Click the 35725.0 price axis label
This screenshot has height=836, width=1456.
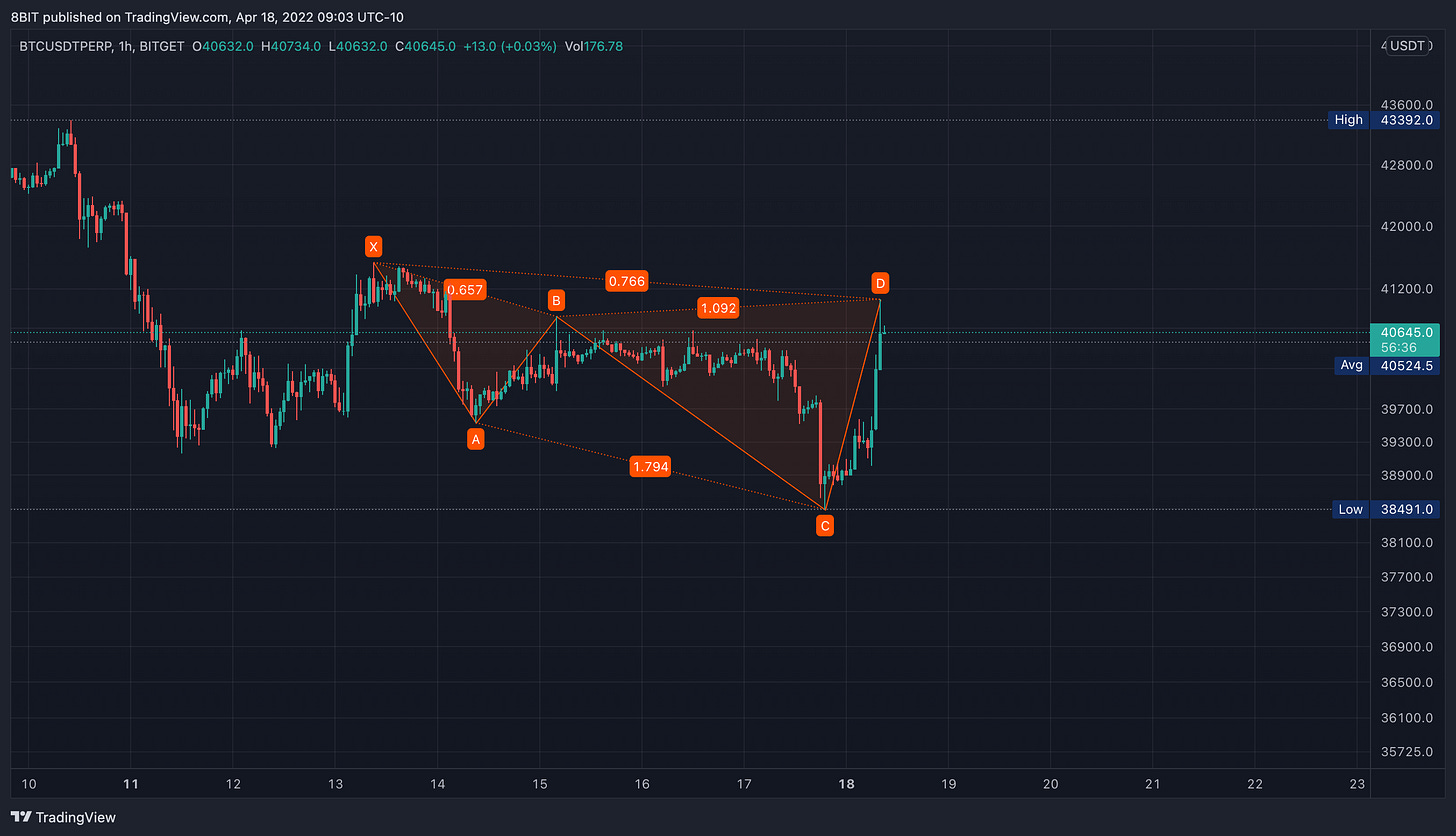pyautogui.click(x=1407, y=751)
